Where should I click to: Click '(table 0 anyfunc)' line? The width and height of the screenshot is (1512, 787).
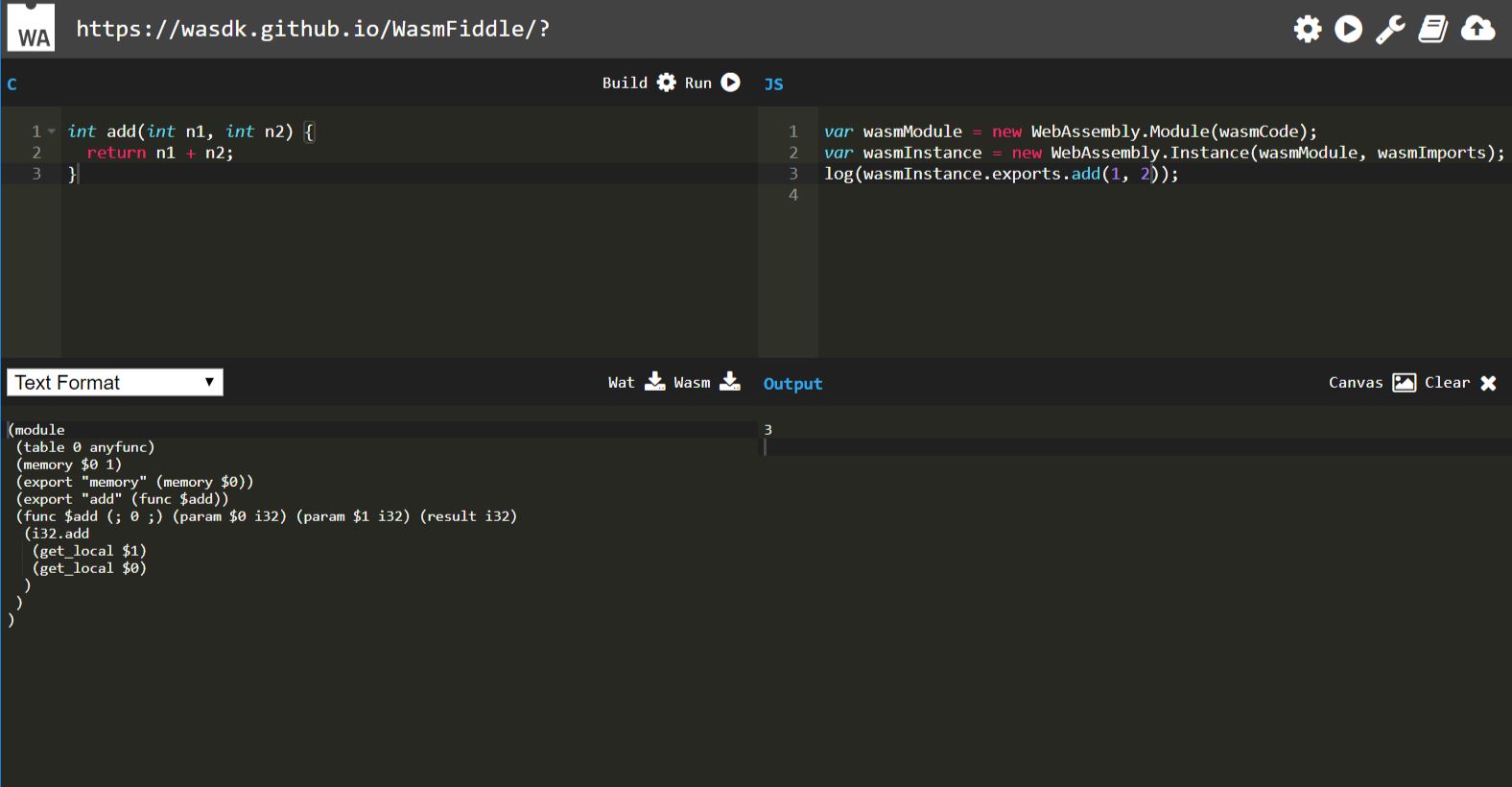tap(84, 447)
